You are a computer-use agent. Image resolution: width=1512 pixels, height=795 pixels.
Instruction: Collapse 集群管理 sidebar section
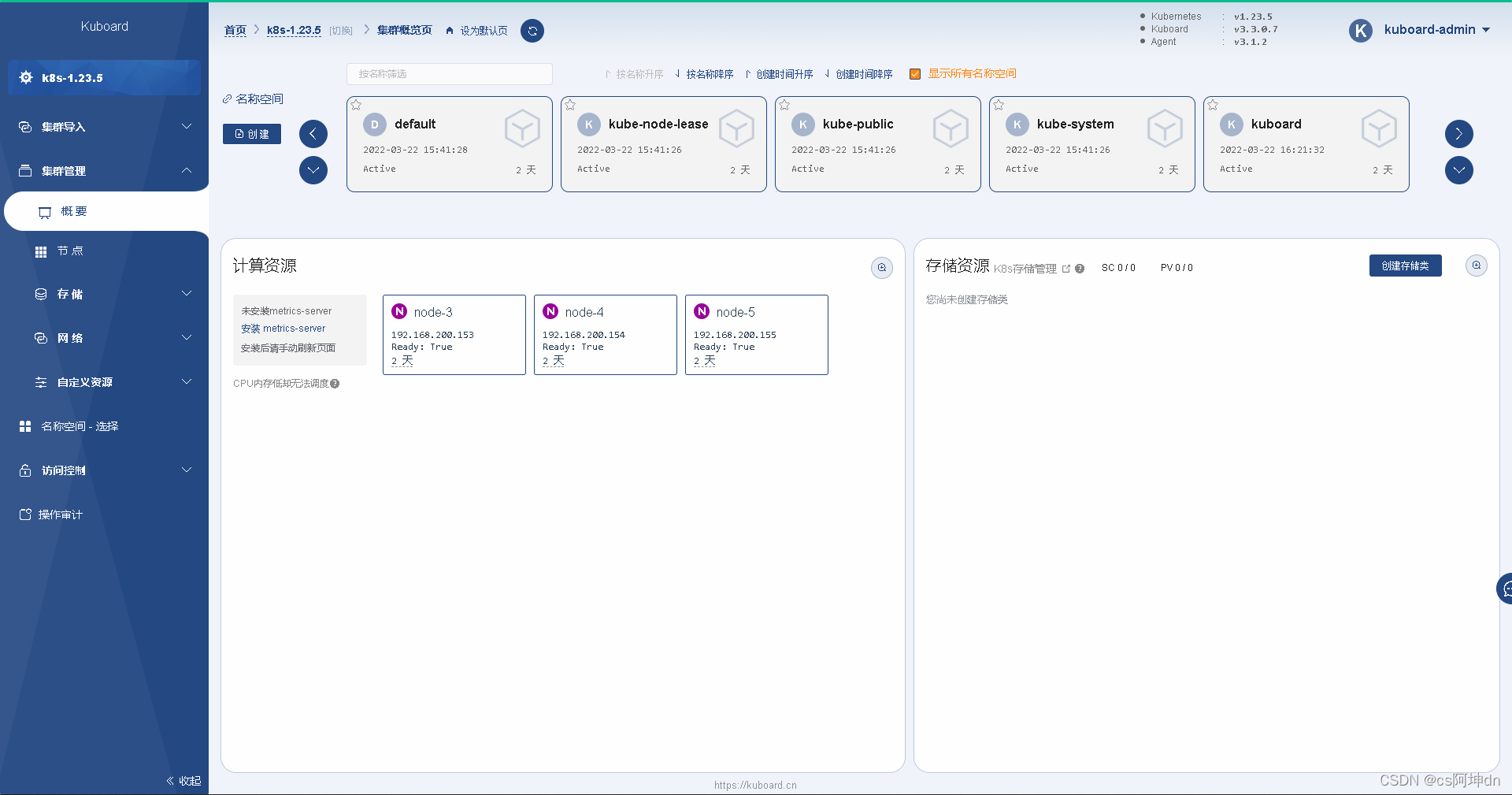pos(104,171)
